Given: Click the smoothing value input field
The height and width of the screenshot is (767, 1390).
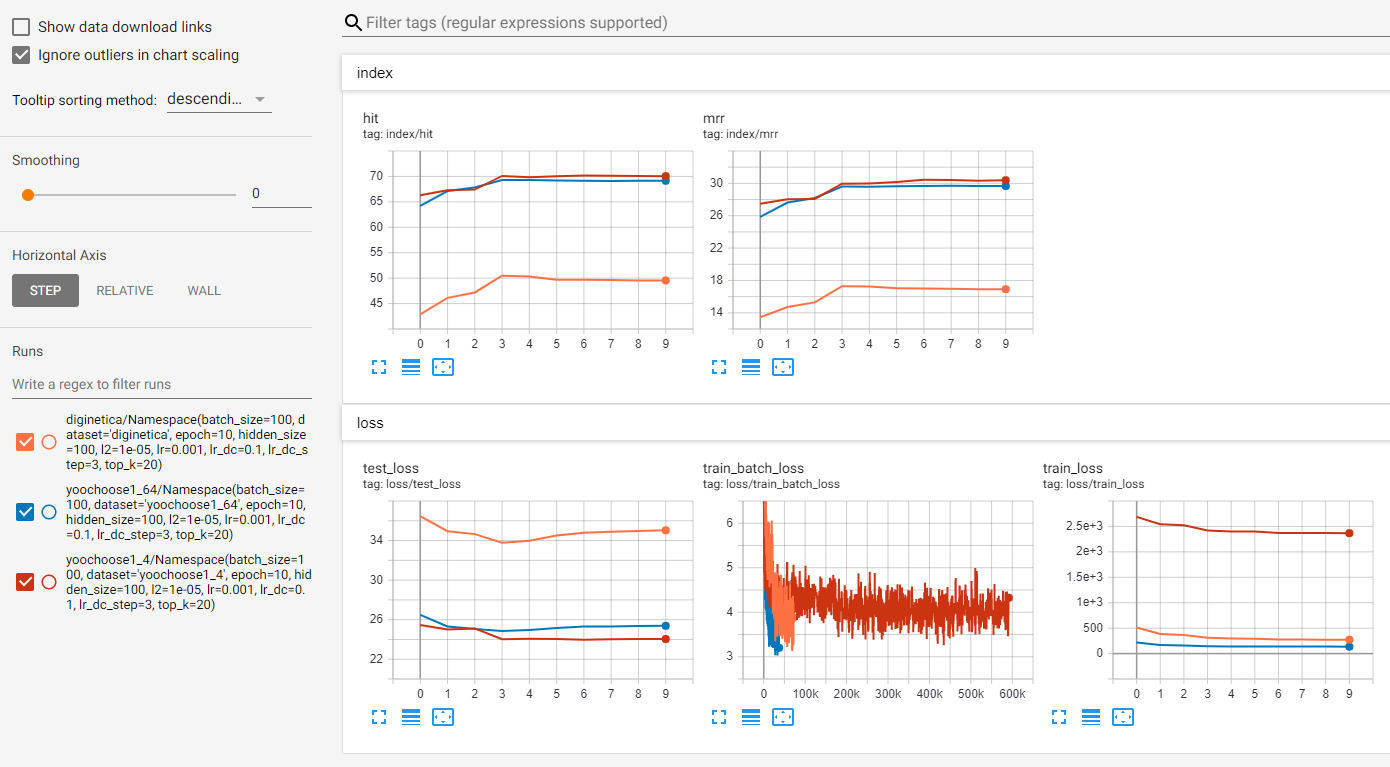Looking at the screenshot, I should pos(281,194).
